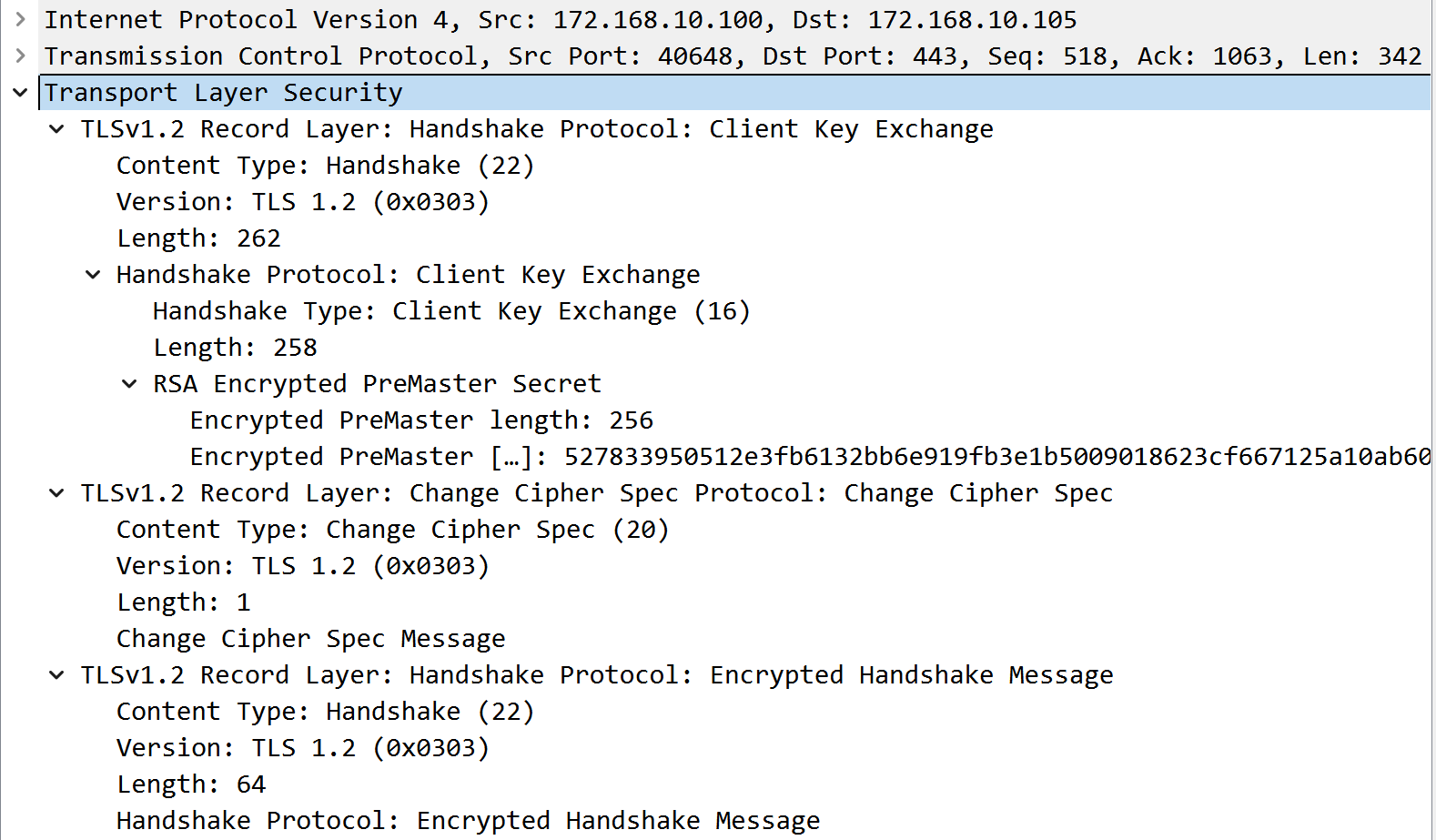The height and width of the screenshot is (840, 1436).
Task: Collapse the Change Cipher Spec record layer
Action: [56, 492]
